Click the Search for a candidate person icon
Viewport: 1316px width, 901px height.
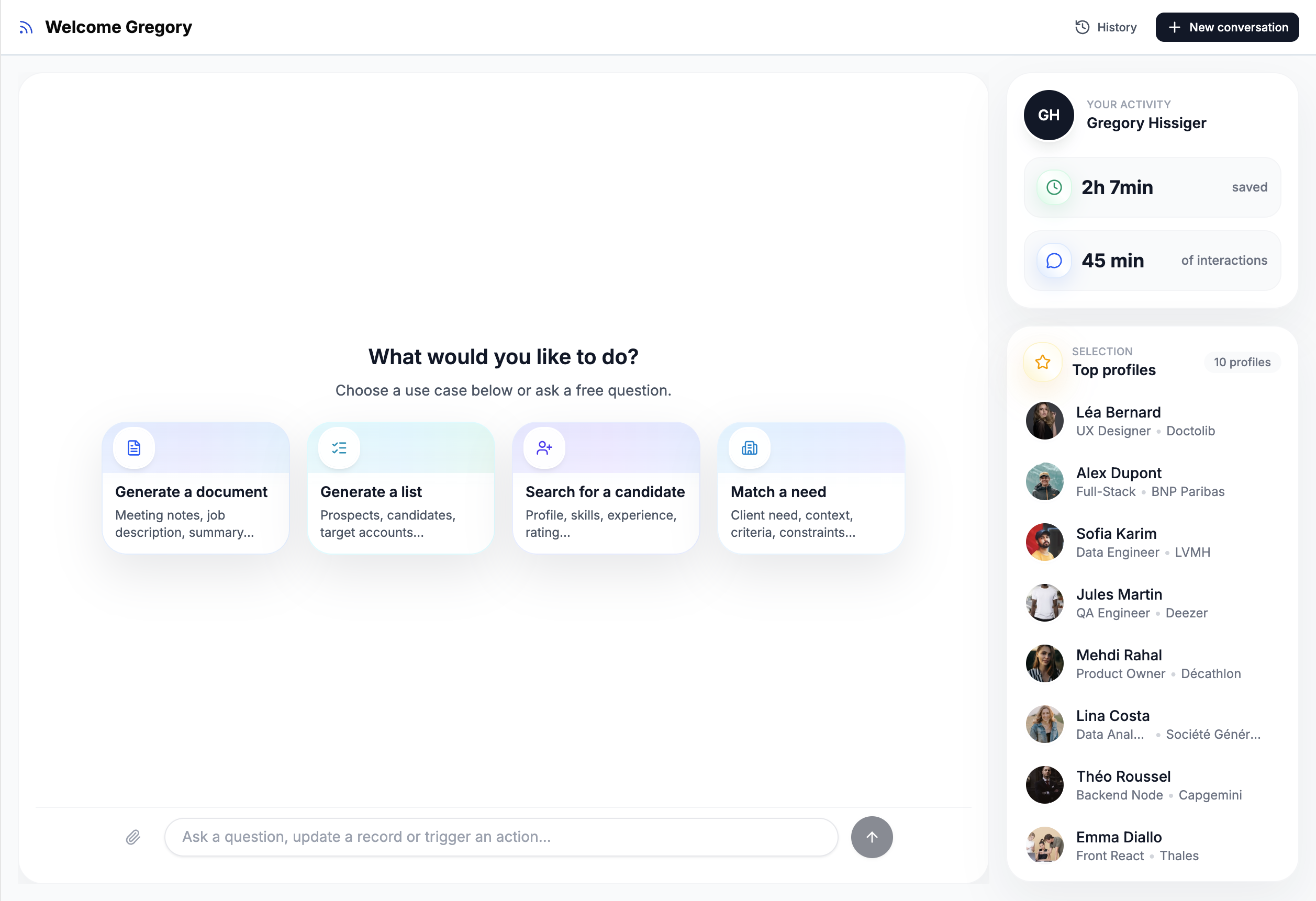544,448
